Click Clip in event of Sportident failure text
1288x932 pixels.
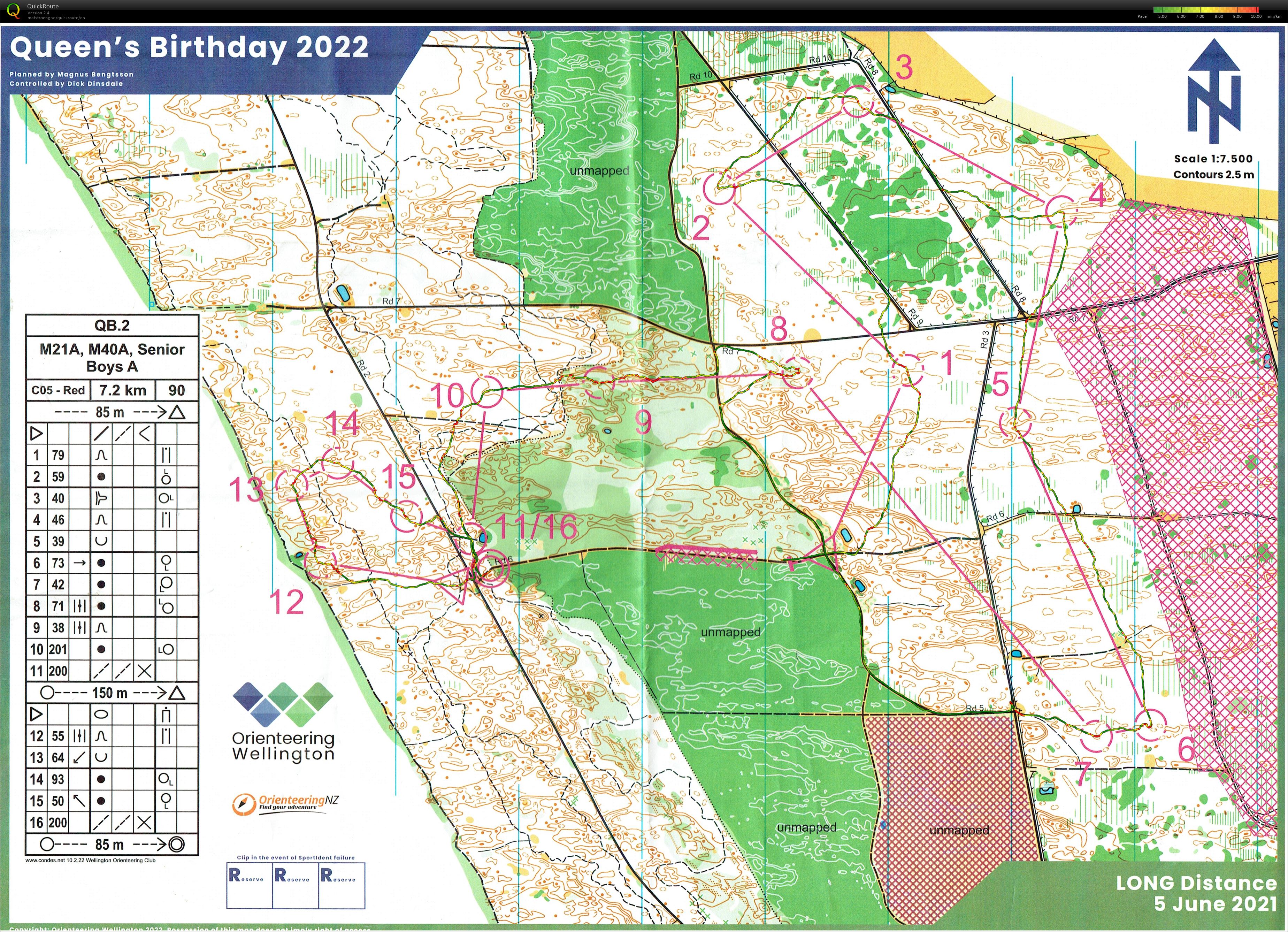pyautogui.click(x=295, y=858)
